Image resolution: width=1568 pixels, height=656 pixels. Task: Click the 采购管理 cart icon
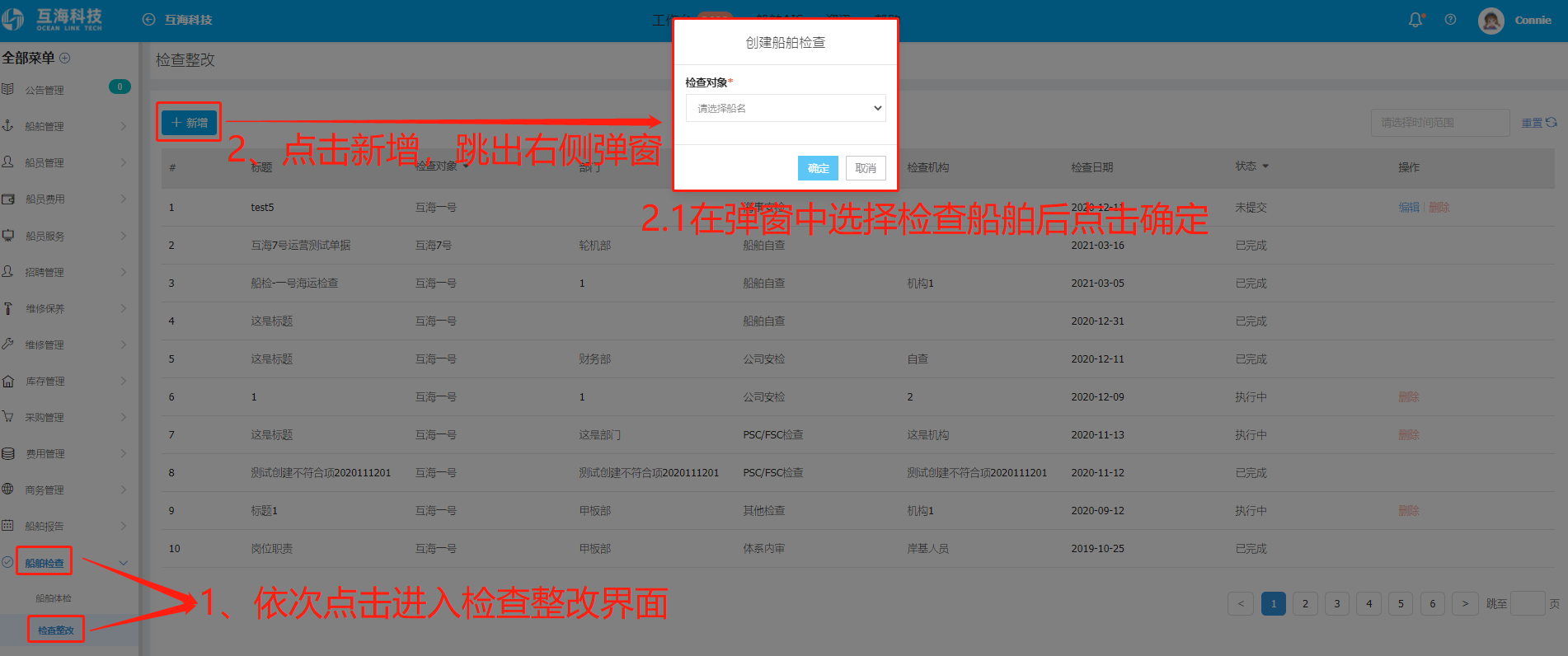pos(7,417)
